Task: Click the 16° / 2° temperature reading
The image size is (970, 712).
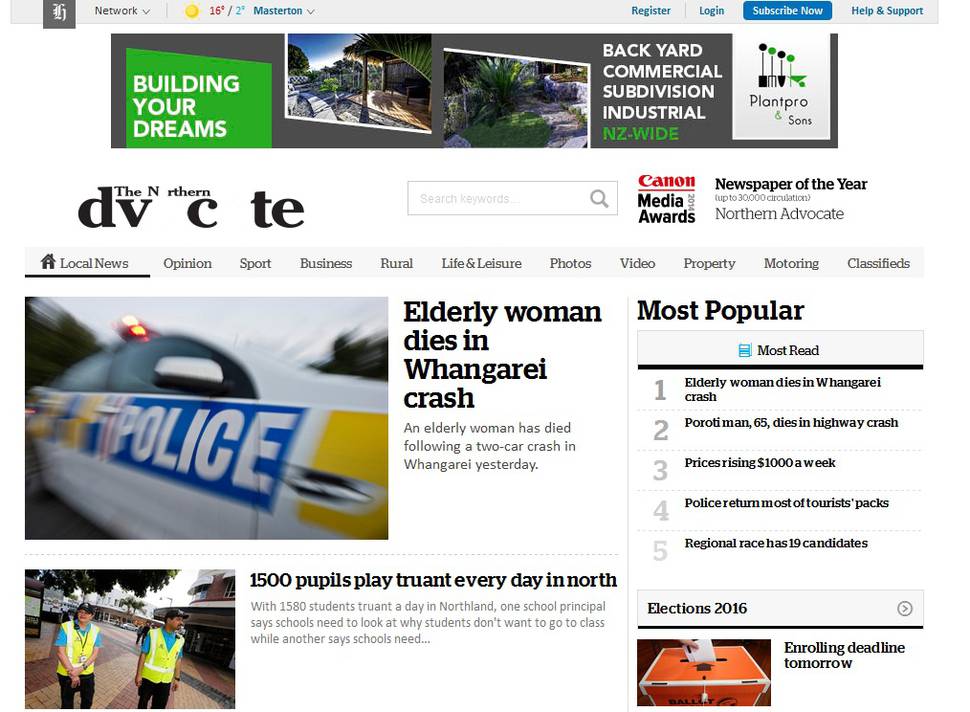Action: click(227, 11)
